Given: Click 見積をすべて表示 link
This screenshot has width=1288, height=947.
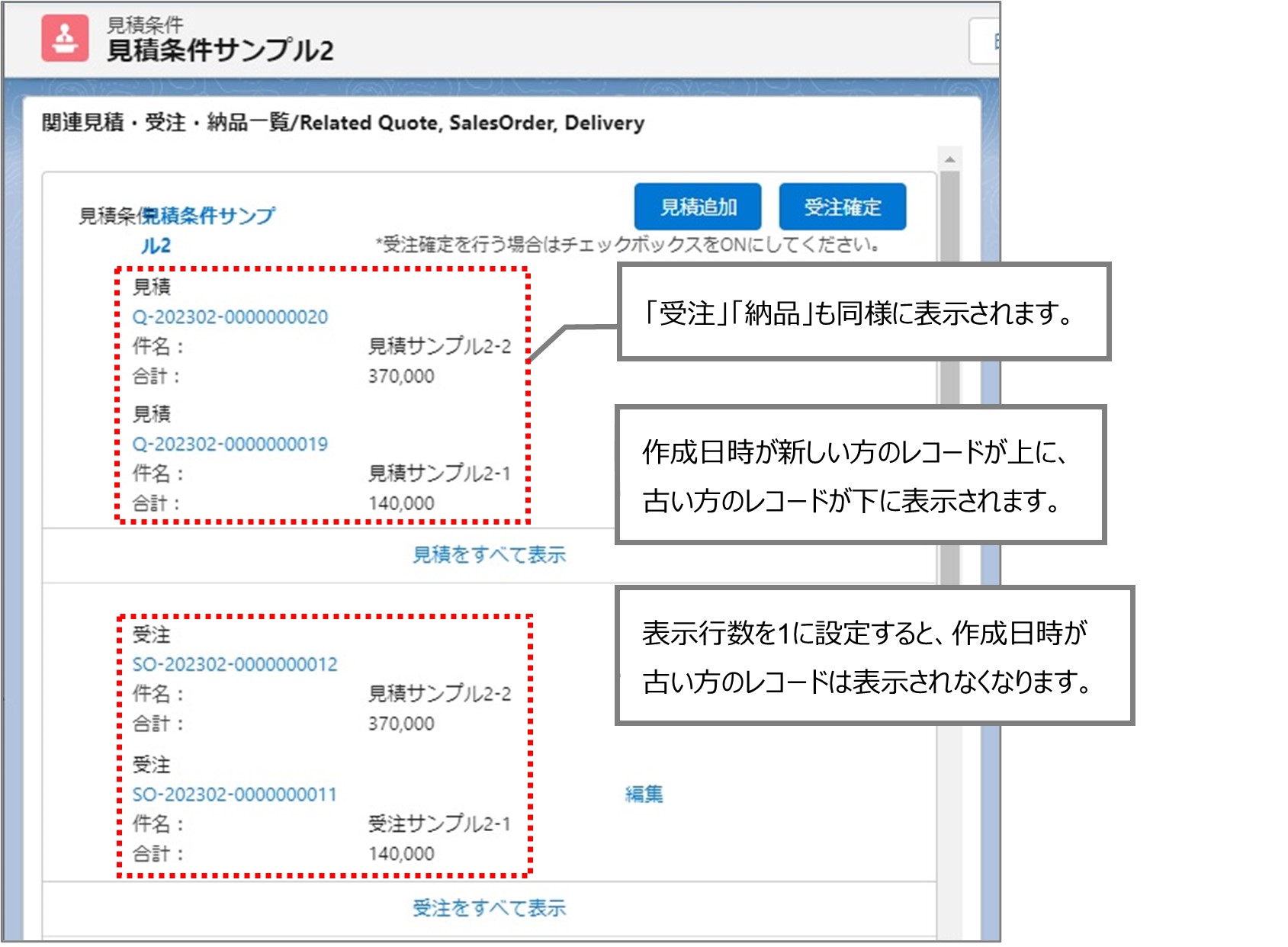Looking at the screenshot, I should [x=489, y=554].
